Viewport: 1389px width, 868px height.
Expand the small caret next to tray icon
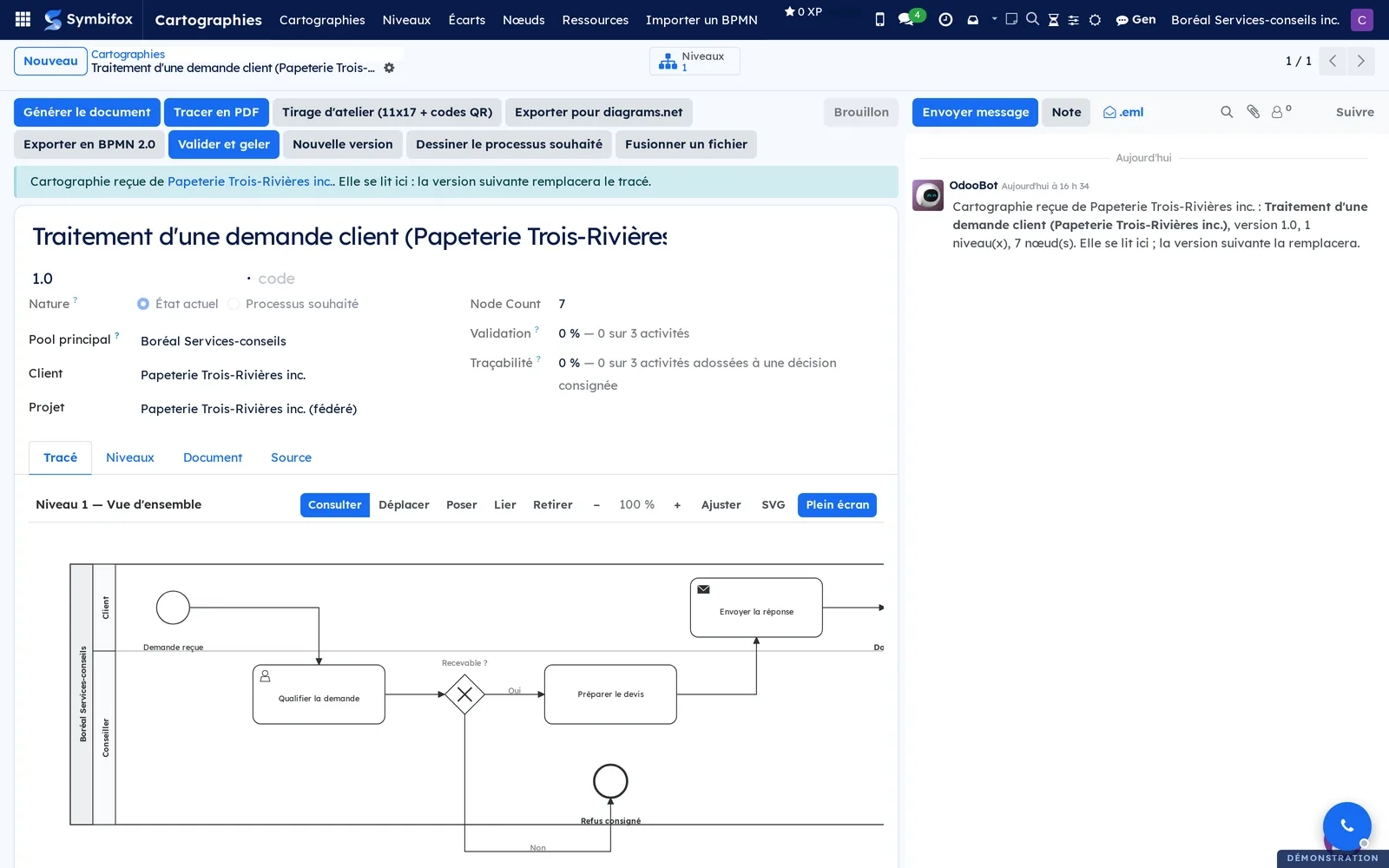994,18
